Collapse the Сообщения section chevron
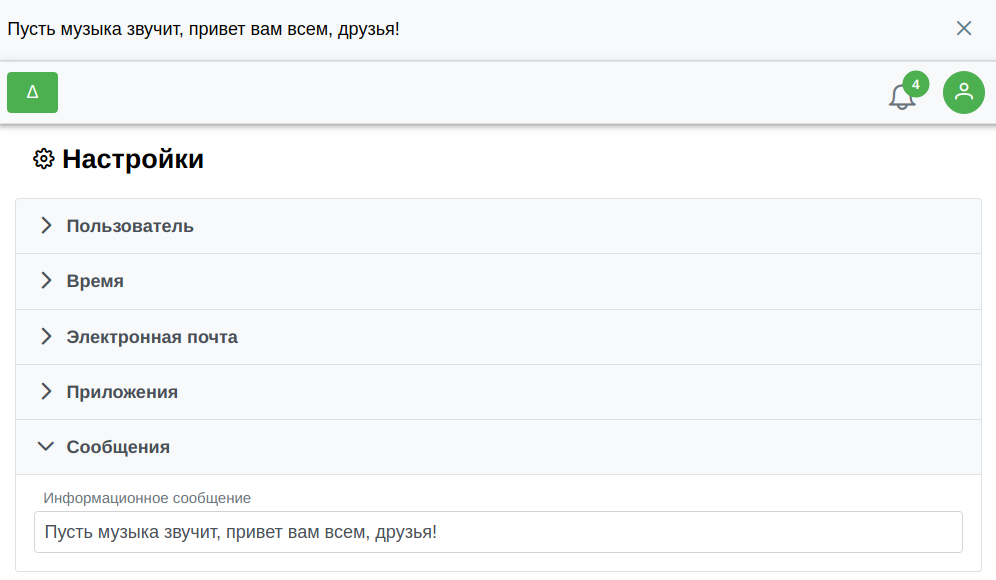Image resolution: width=996 pixels, height=580 pixels. [x=46, y=447]
